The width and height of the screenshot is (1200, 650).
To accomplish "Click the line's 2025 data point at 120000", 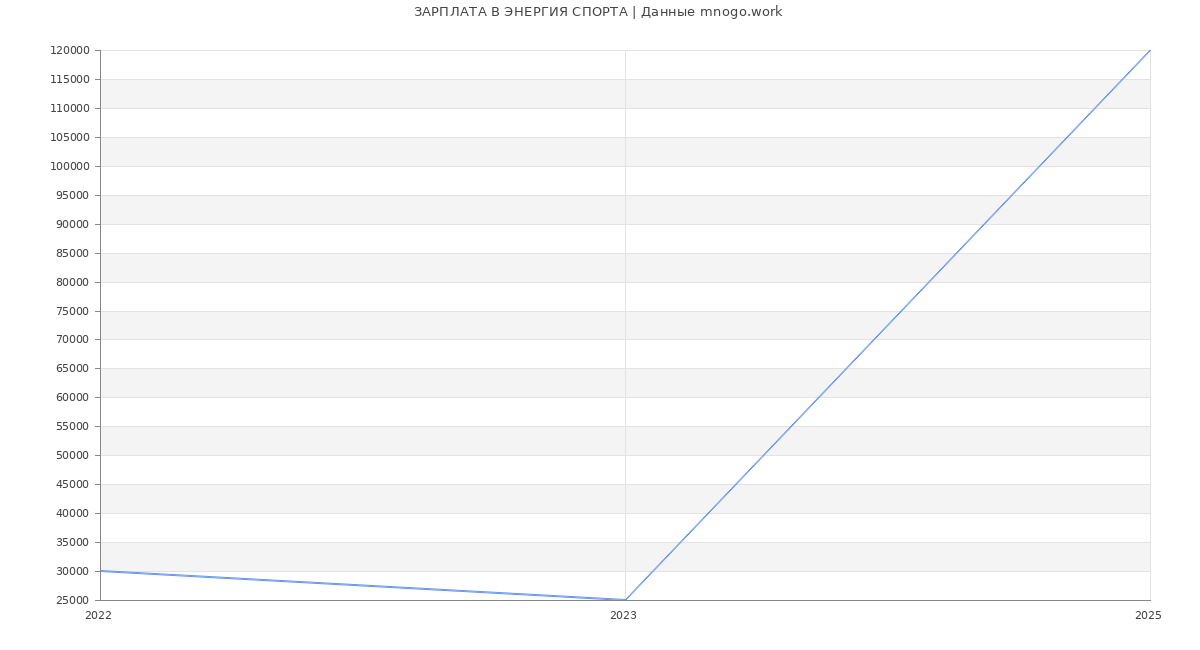I will pos(1150,50).
